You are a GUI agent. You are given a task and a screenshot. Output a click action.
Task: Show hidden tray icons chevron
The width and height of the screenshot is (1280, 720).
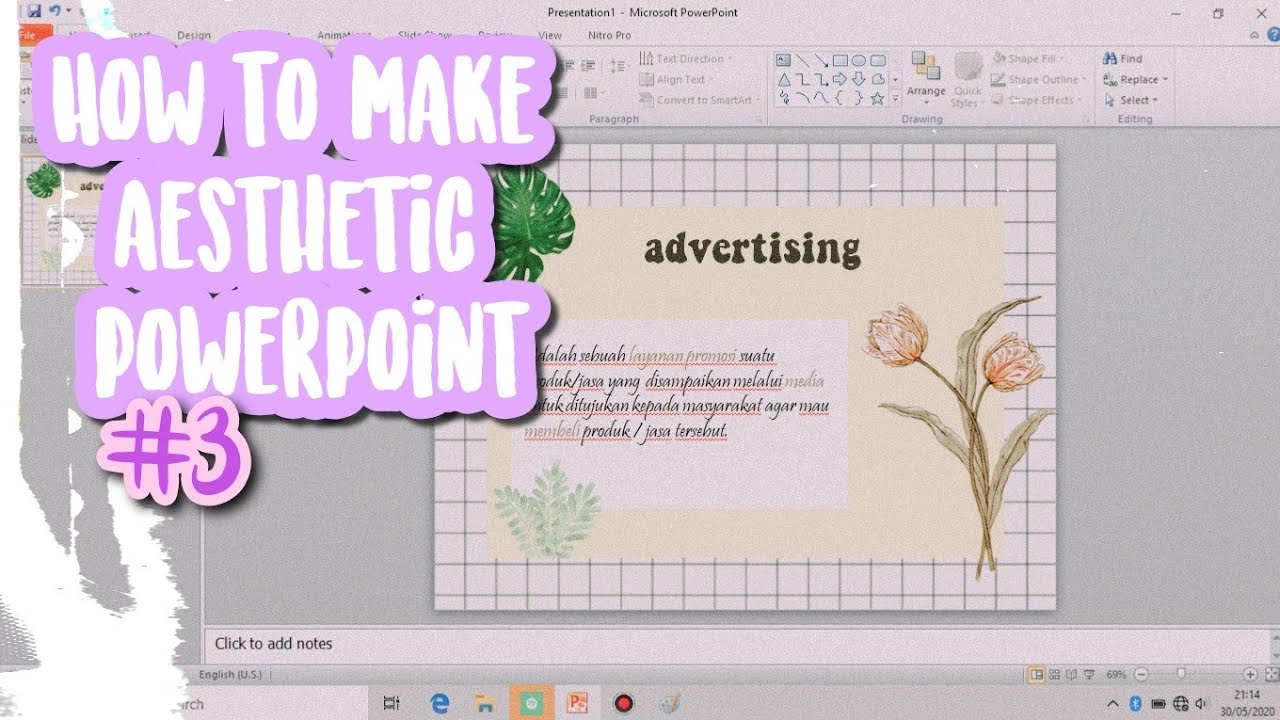[1112, 703]
